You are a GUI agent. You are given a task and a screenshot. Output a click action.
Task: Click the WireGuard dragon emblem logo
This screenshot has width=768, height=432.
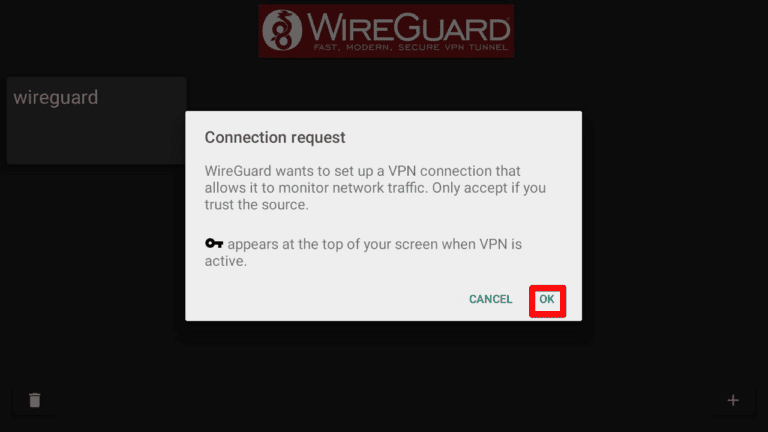[282, 30]
